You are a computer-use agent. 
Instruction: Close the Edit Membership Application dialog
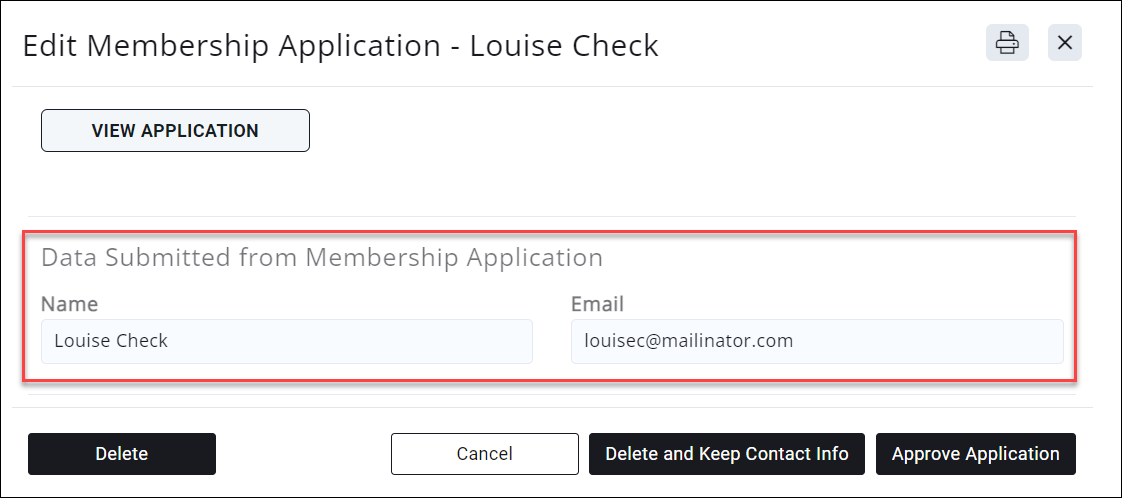(1065, 43)
